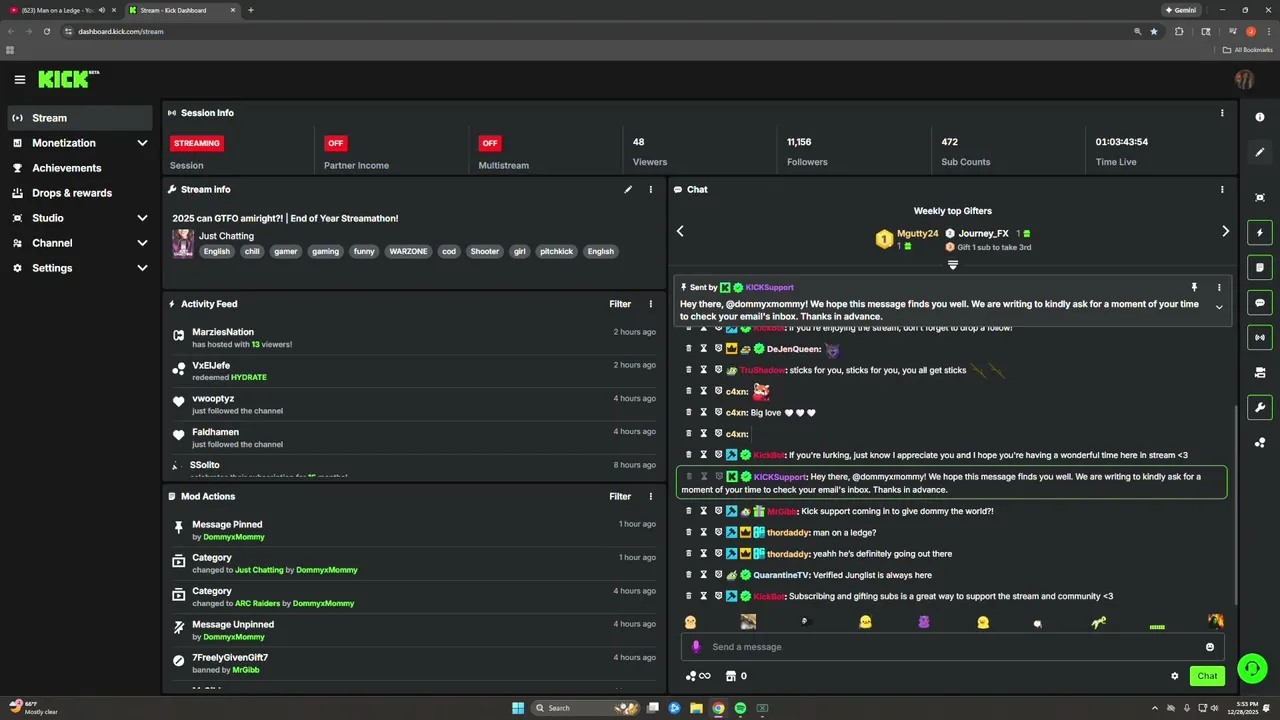
Task: Toggle the clipboard panel icon in right sidebar
Action: (1259, 267)
